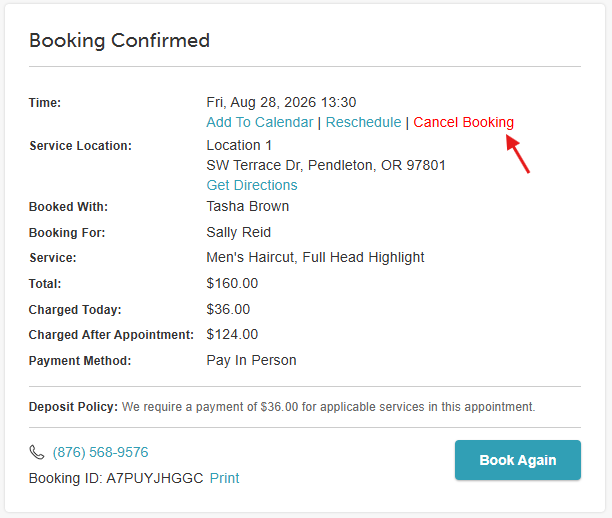Click the booking ID code A7PUYJHGGC

point(155,478)
